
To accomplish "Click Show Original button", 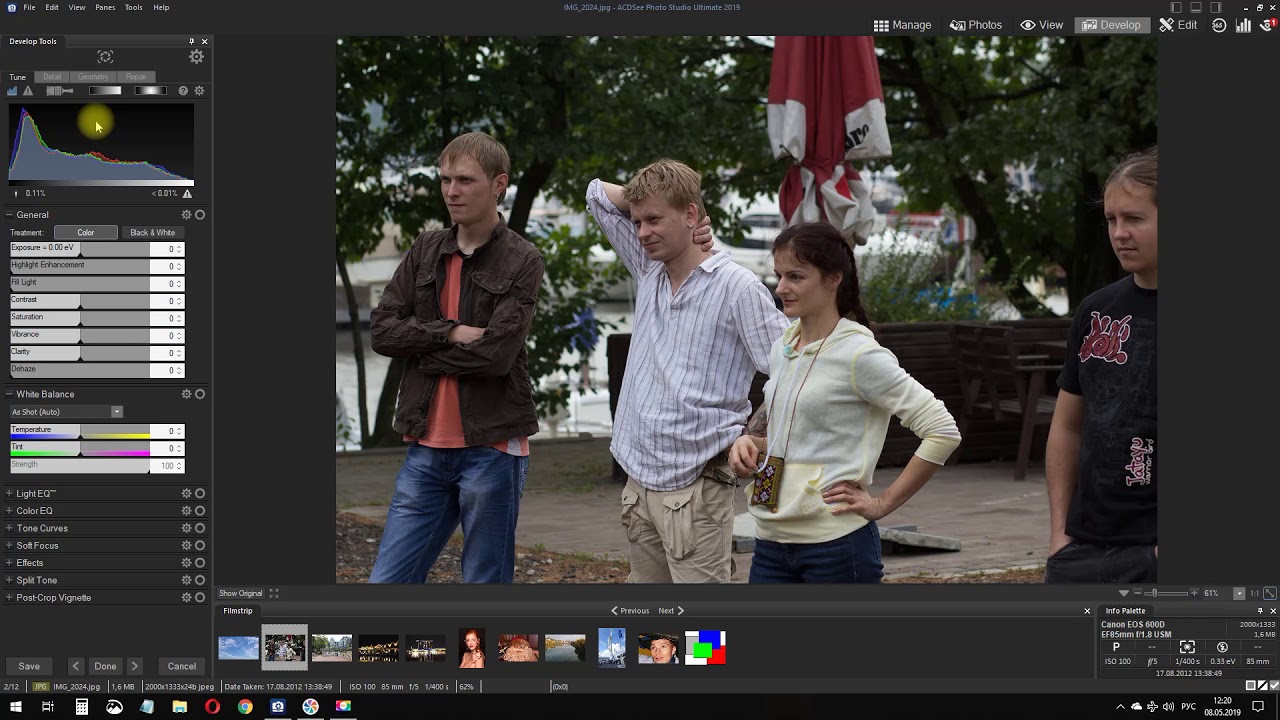I will point(240,593).
